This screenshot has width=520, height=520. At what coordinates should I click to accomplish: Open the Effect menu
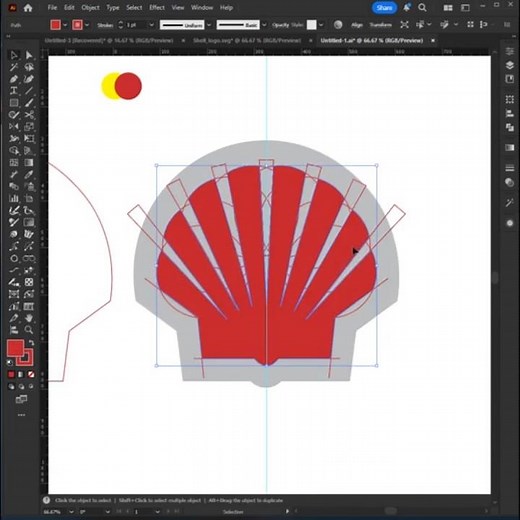157,8
